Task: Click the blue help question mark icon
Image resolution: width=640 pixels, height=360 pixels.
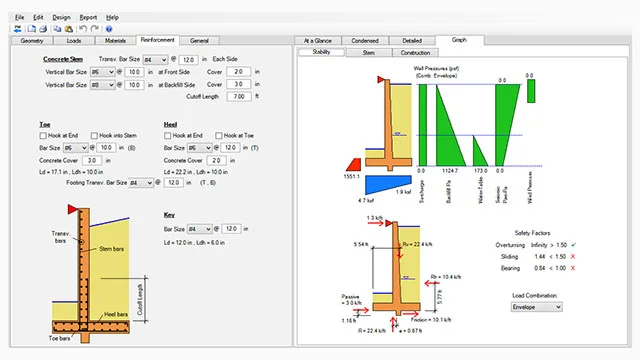Action: coord(109,29)
